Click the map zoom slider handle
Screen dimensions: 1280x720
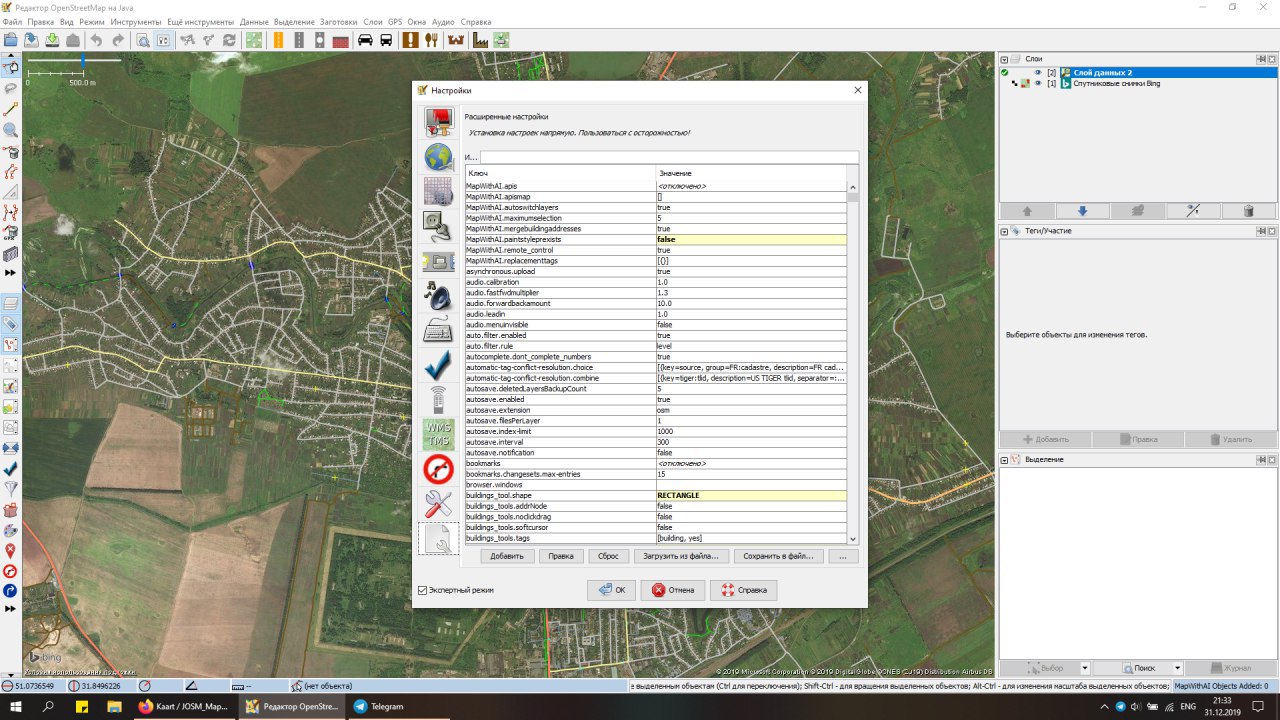pos(82,62)
